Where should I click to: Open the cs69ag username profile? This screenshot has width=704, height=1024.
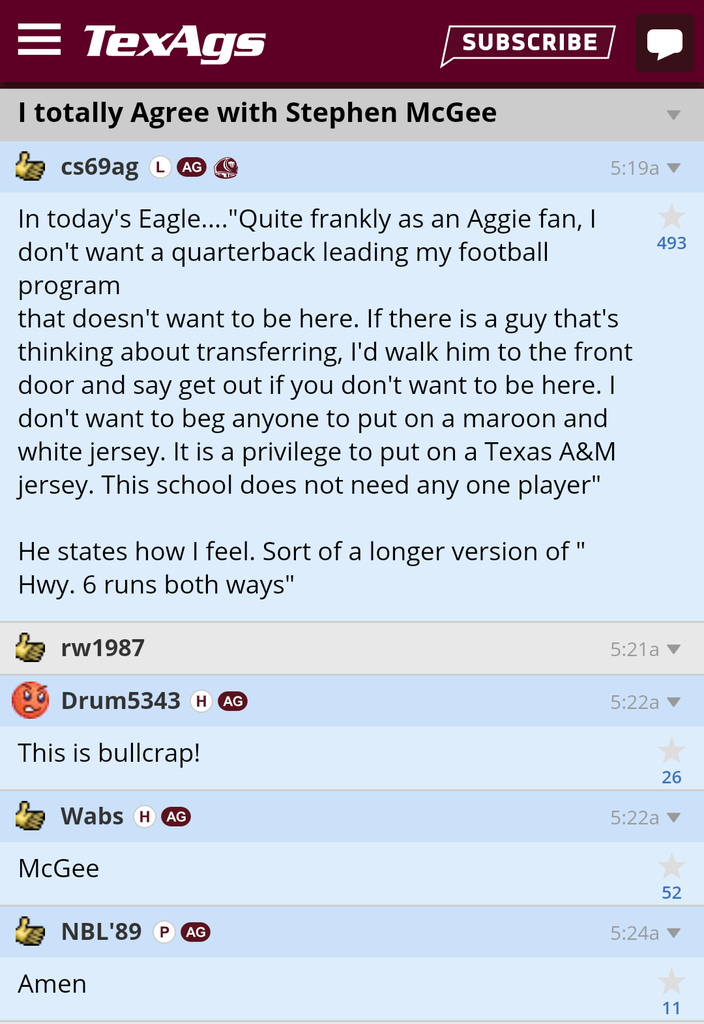click(x=100, y=167)
